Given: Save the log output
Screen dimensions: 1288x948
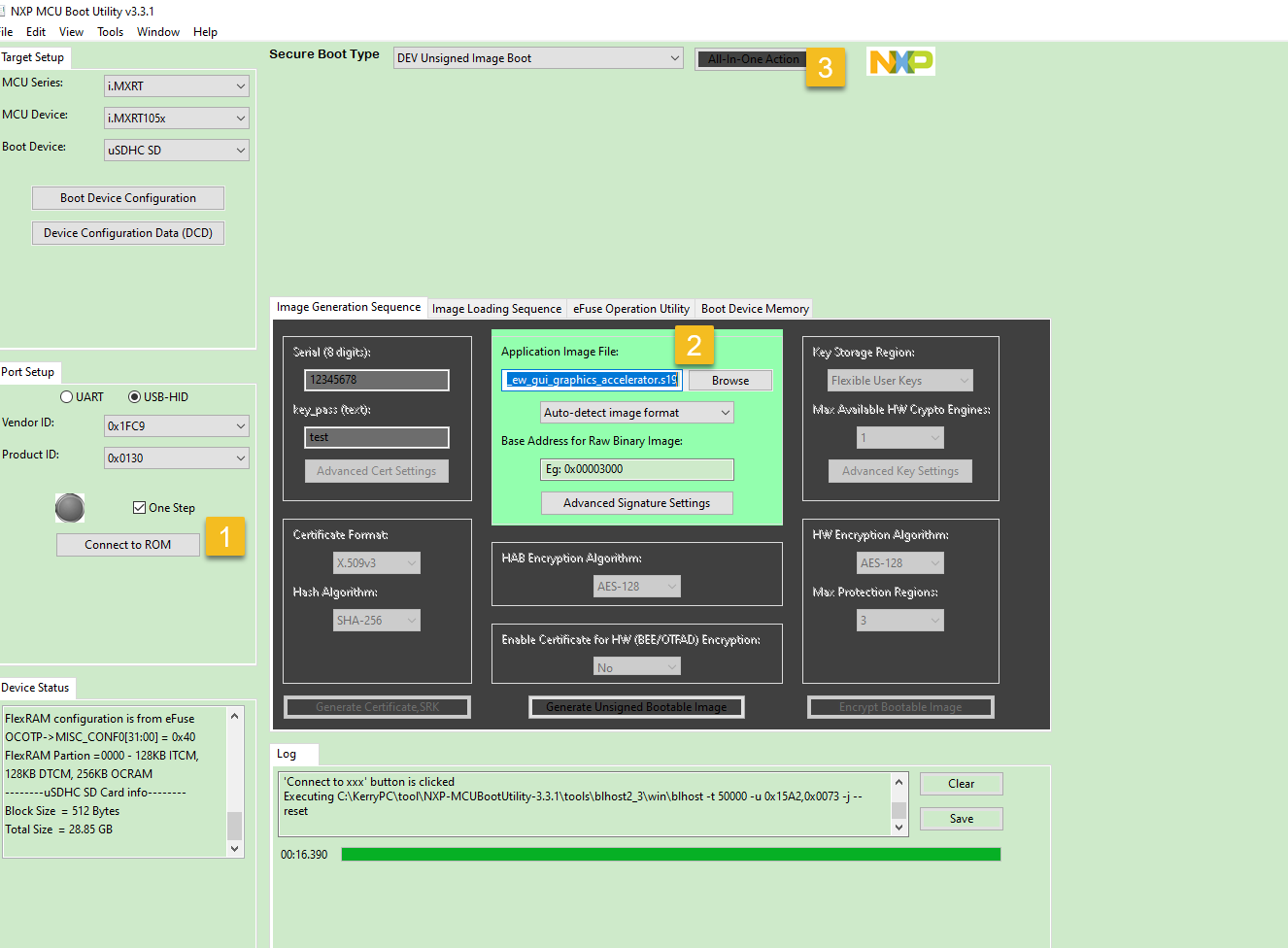Looking at the screenshot, I should (x=962, y=819).
